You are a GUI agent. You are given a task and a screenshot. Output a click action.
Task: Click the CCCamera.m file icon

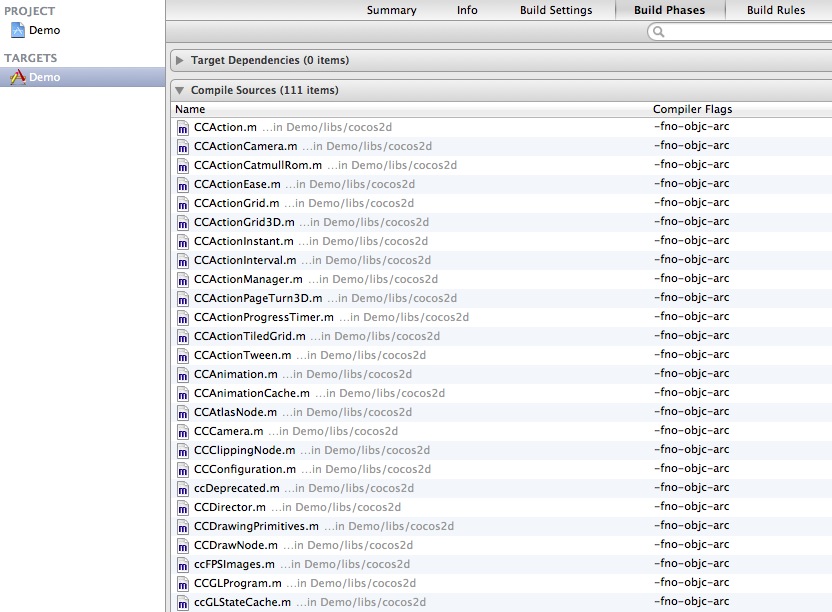pos(183,432)
